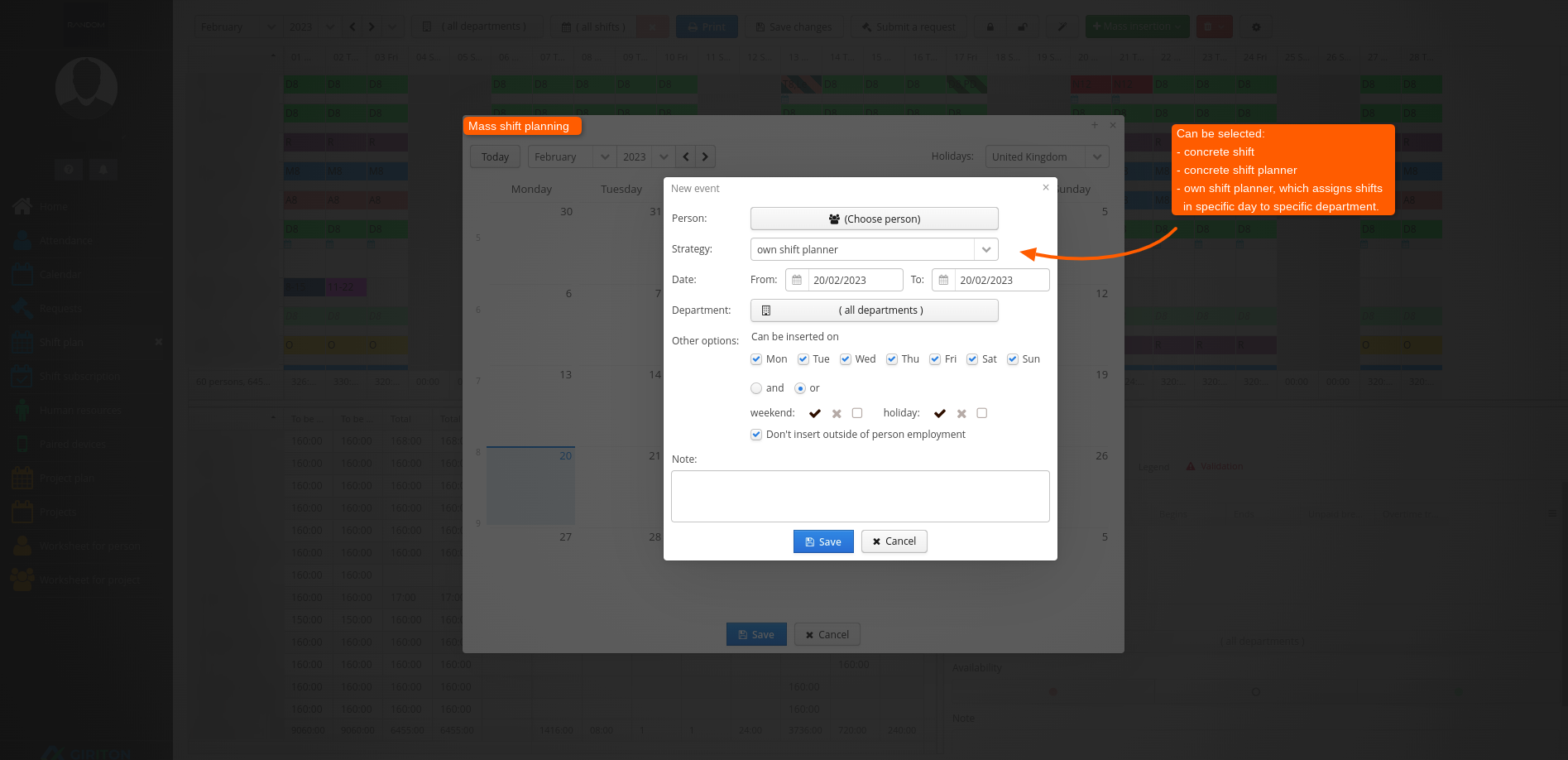Open the Strategy dropdown

pyautogui.click(x=986, y=249)
